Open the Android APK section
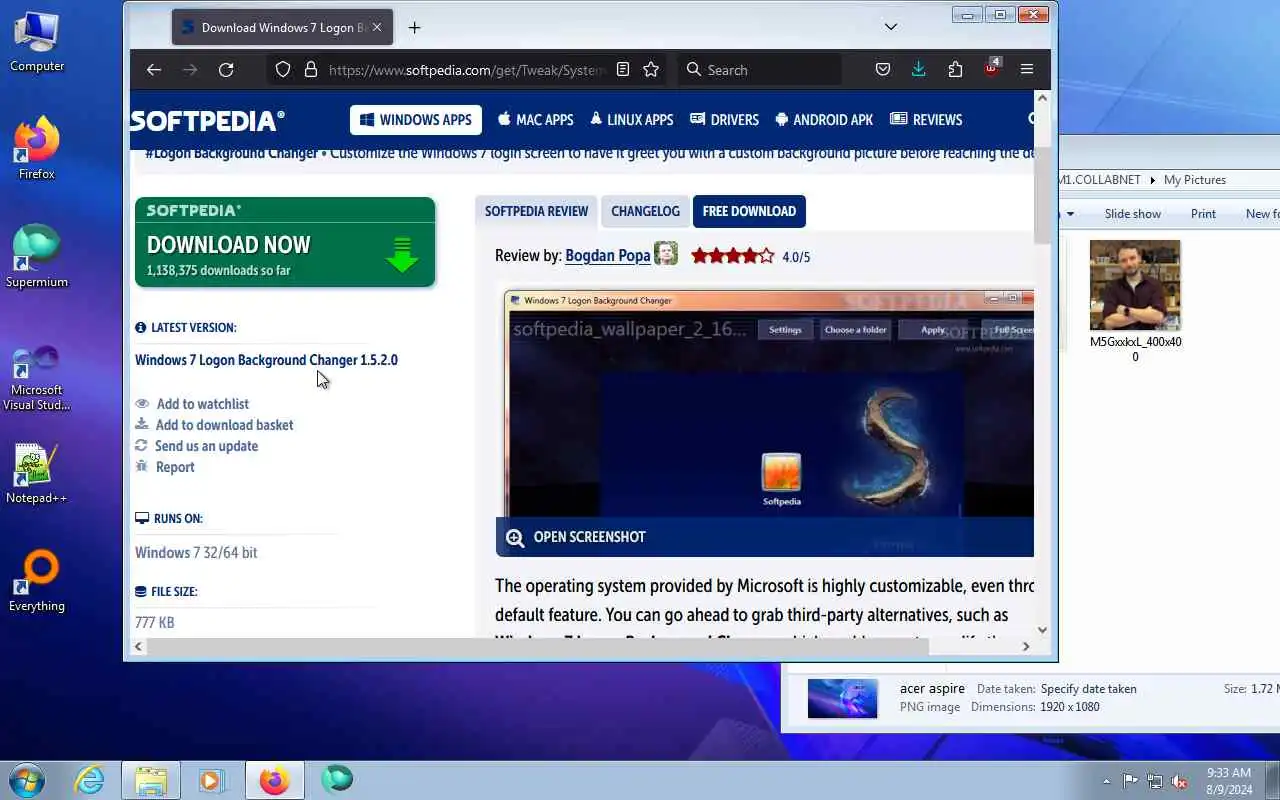Image resolution: width=1280 pixels, height=800 pixels. [824, 120]
